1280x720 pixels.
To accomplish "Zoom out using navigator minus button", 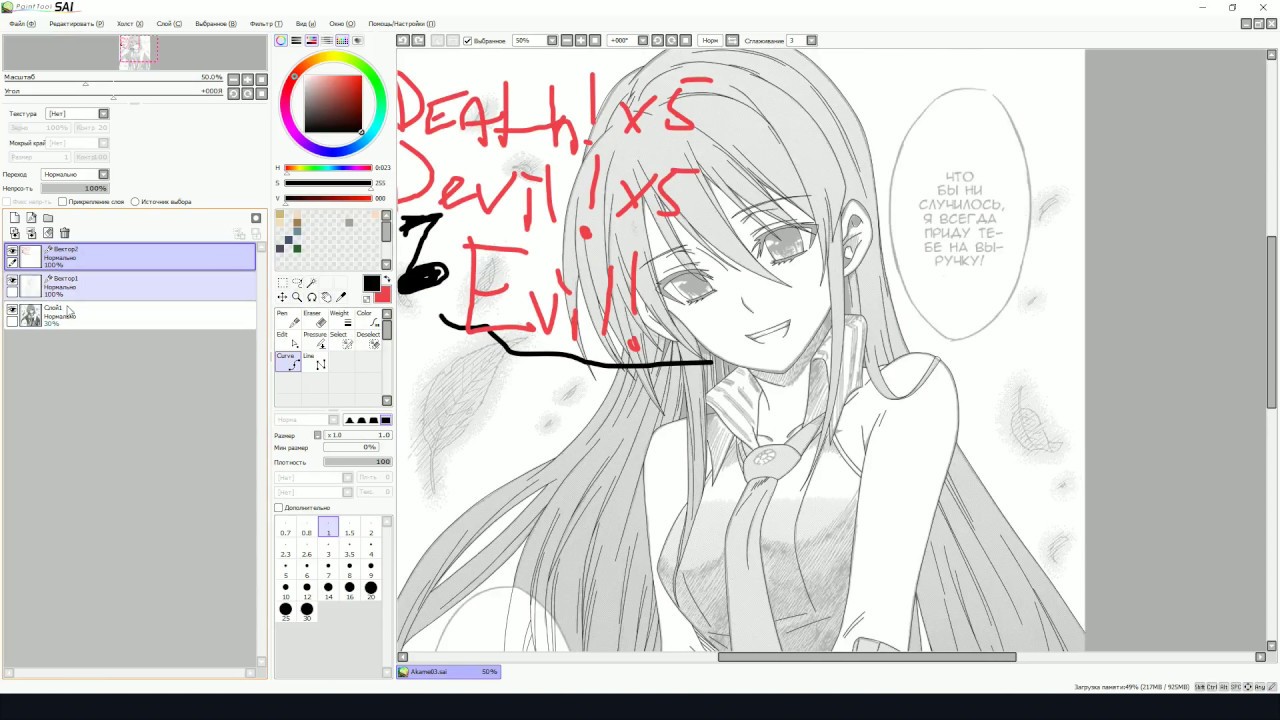I will 233,79.
